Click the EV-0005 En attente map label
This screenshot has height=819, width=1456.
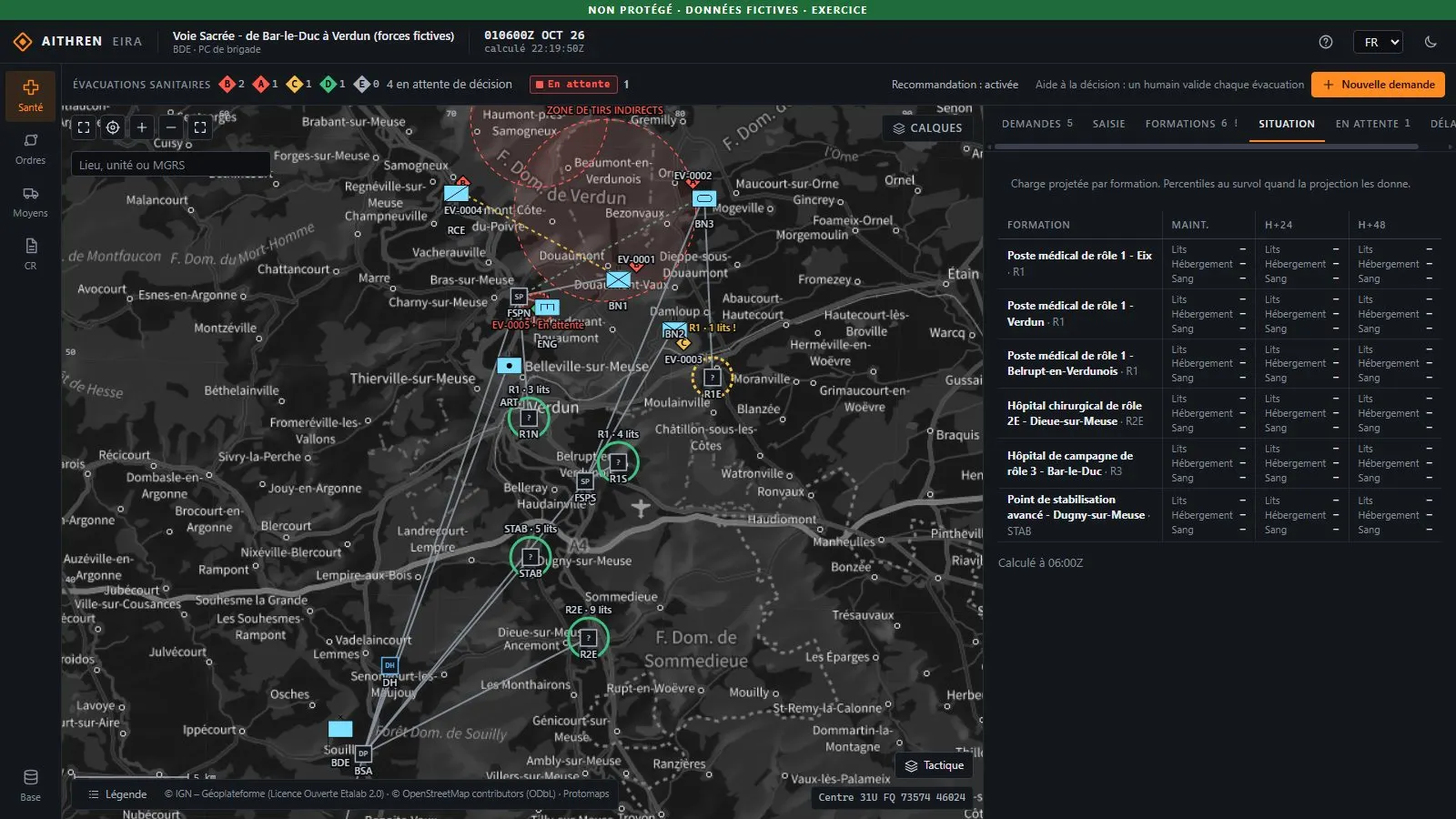(x=538, y=325)
